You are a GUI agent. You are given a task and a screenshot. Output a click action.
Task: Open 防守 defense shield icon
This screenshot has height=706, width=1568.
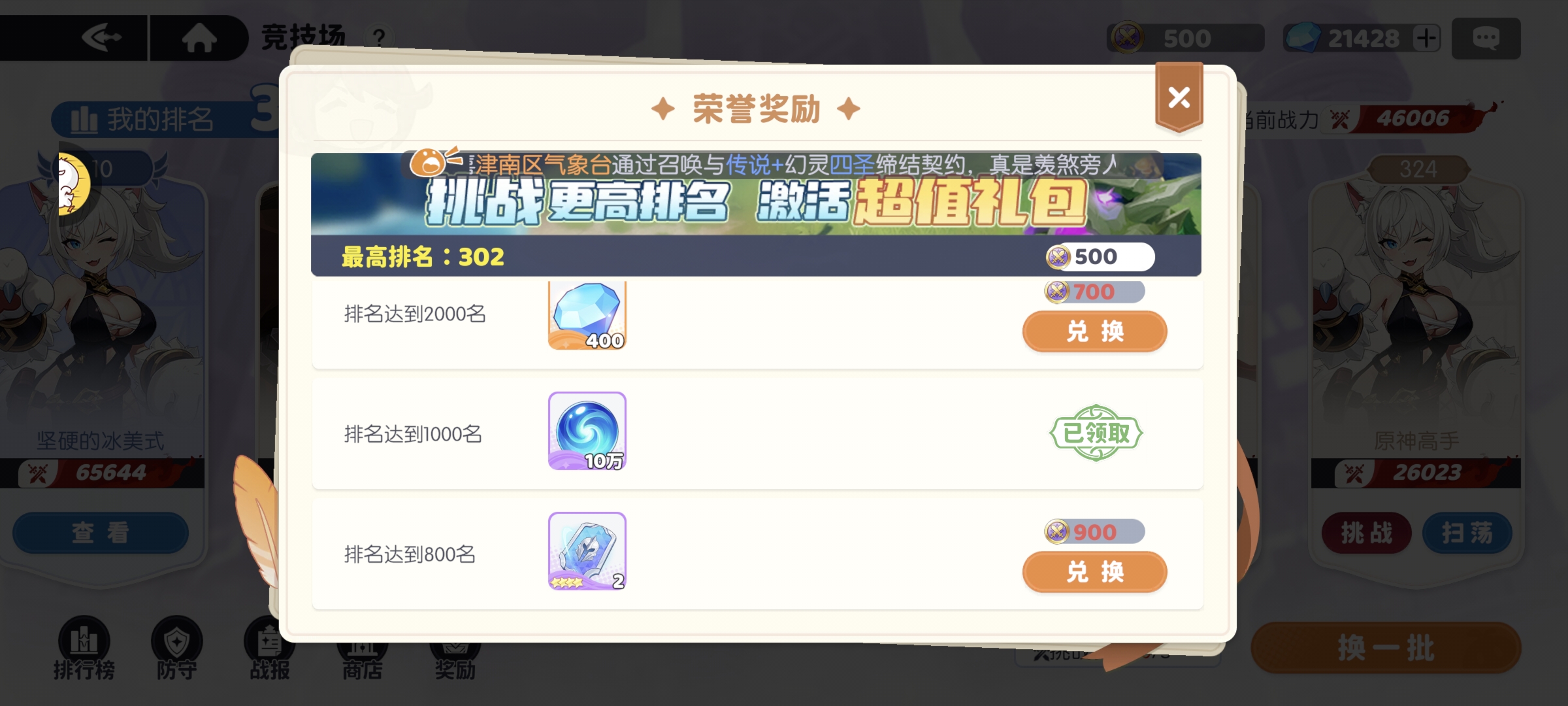click(x=176, y=647)
